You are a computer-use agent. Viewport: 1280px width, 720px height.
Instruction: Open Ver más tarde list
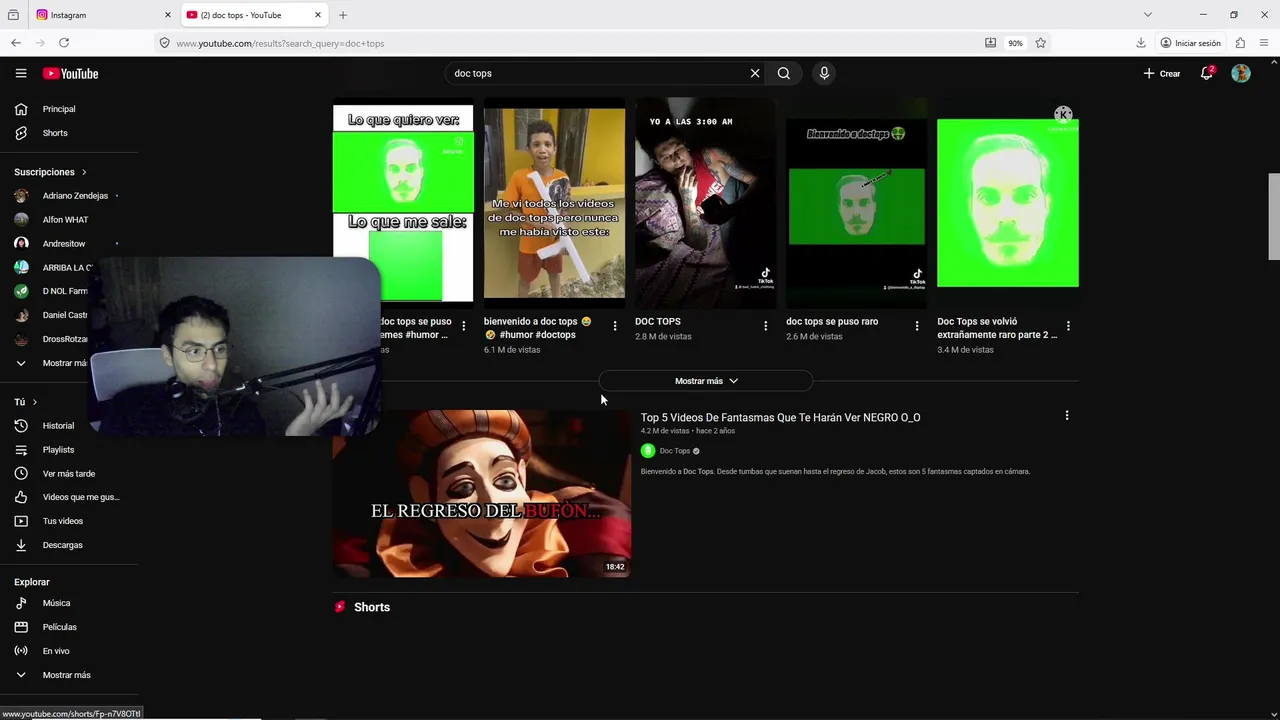[69, 474]
